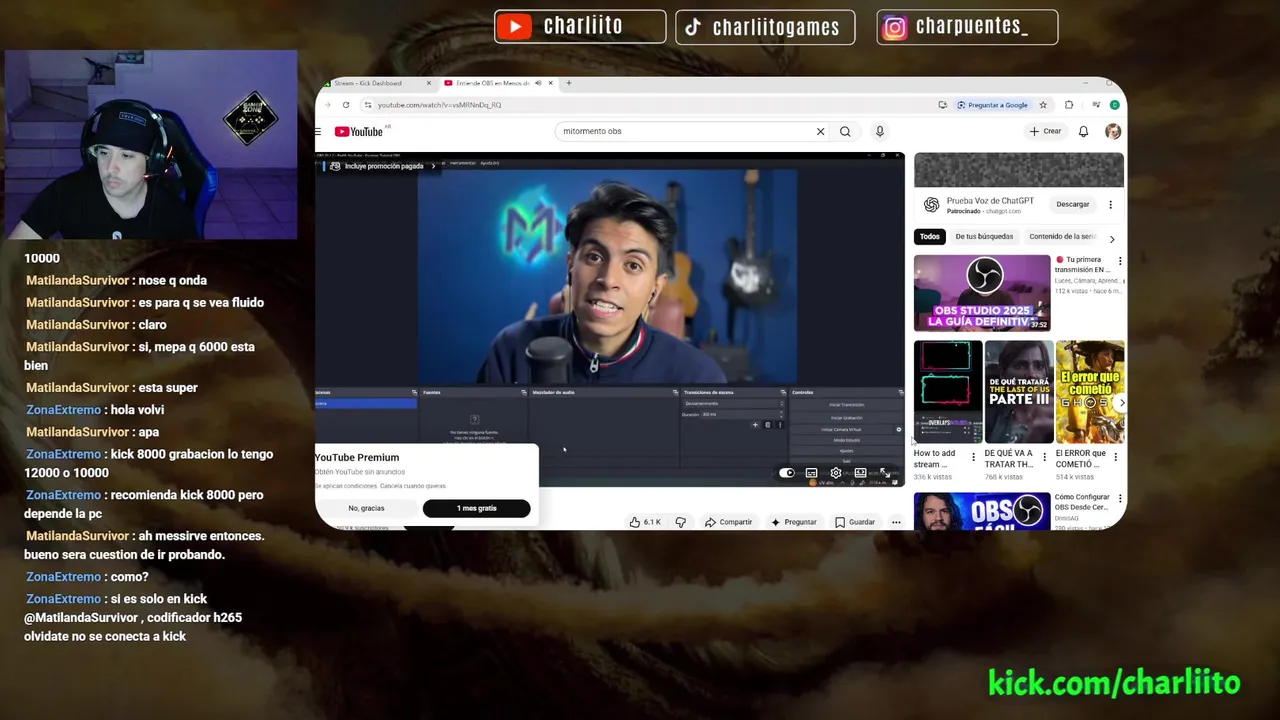View site information icon beside the URL
The image size is (1280, 720).
coord(368,105)
